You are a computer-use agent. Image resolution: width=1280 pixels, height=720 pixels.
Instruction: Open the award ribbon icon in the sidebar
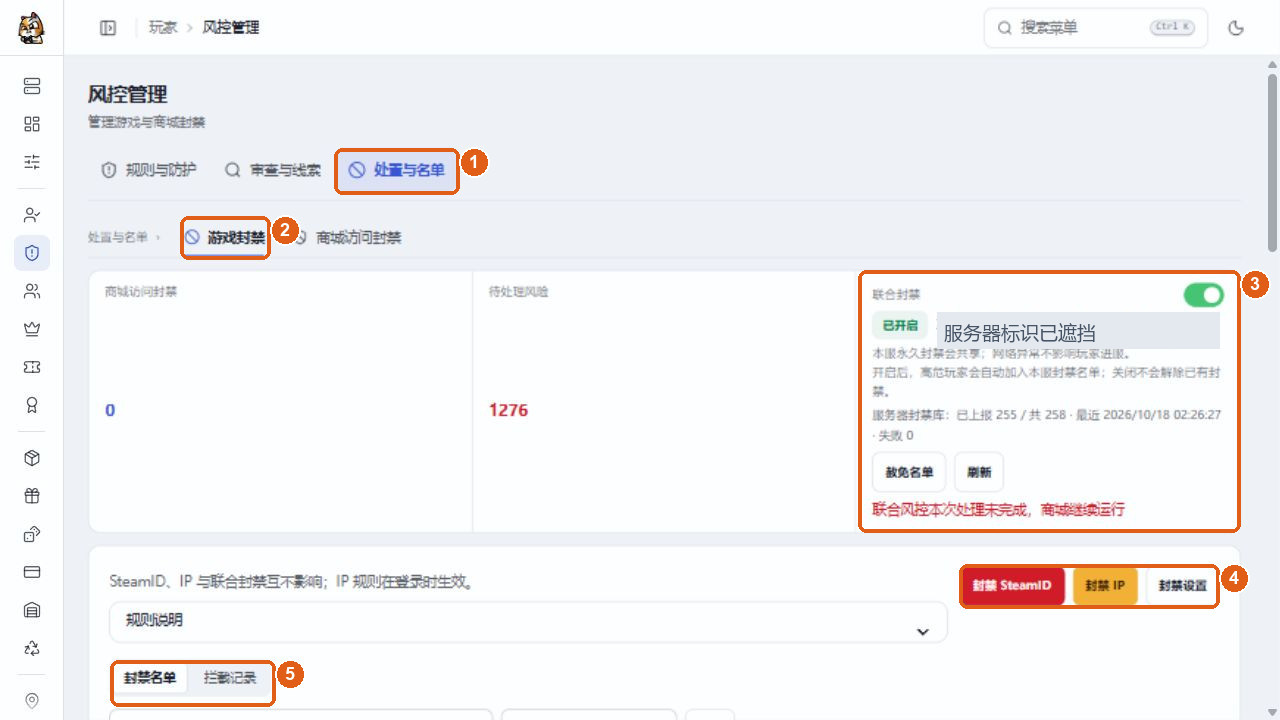pyautogui.click(x=32, y=405)
